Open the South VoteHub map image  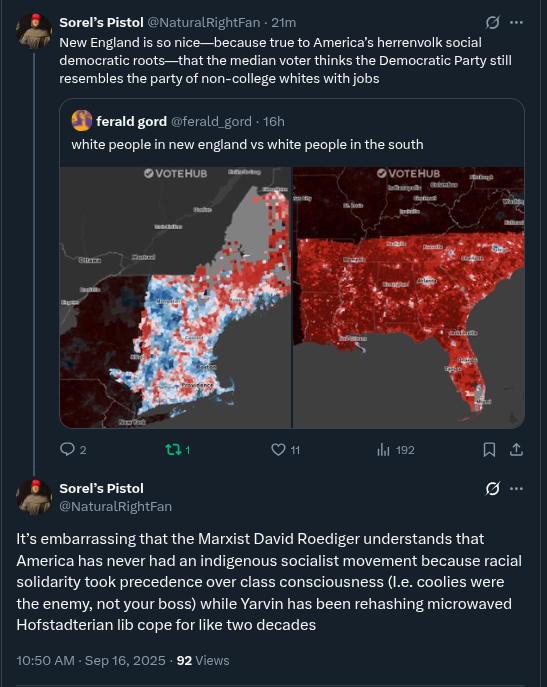(408, 297)
